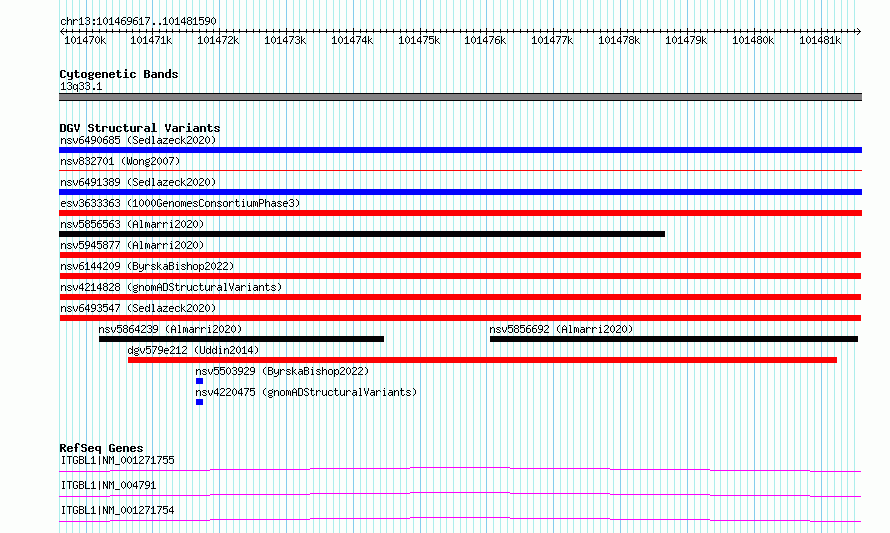890x533 pixels.
Task: Click the 101478k ruler position
Action: coord(619,40)
